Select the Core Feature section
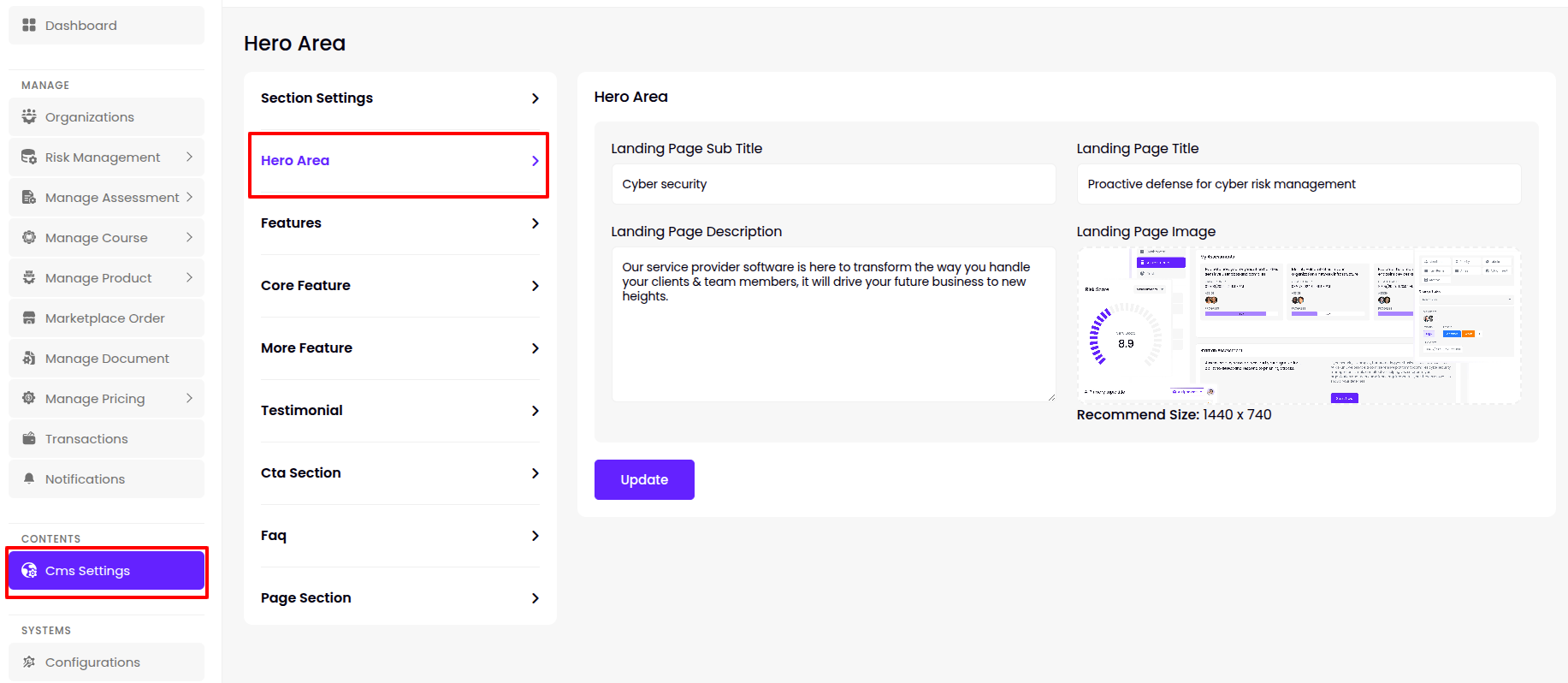This screenshot has height=683, width=1568. (399, 286)
